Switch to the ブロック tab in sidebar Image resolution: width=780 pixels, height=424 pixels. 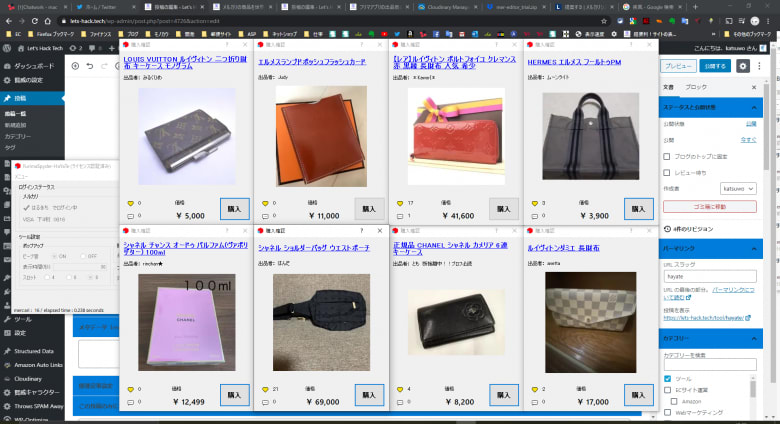pos(695,87)
